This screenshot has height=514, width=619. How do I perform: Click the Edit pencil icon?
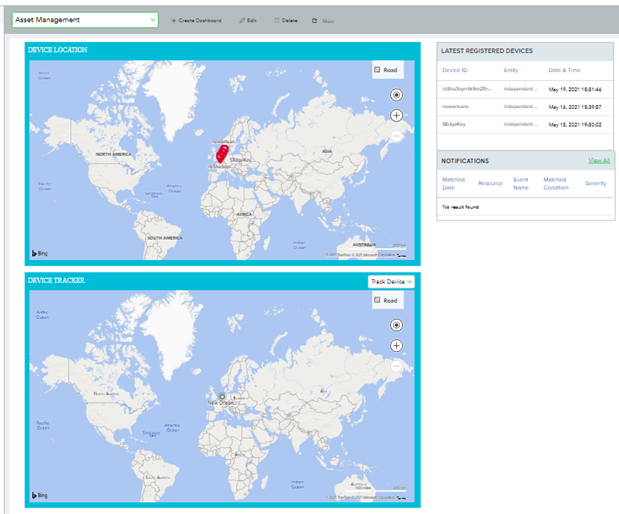(241, 20)
